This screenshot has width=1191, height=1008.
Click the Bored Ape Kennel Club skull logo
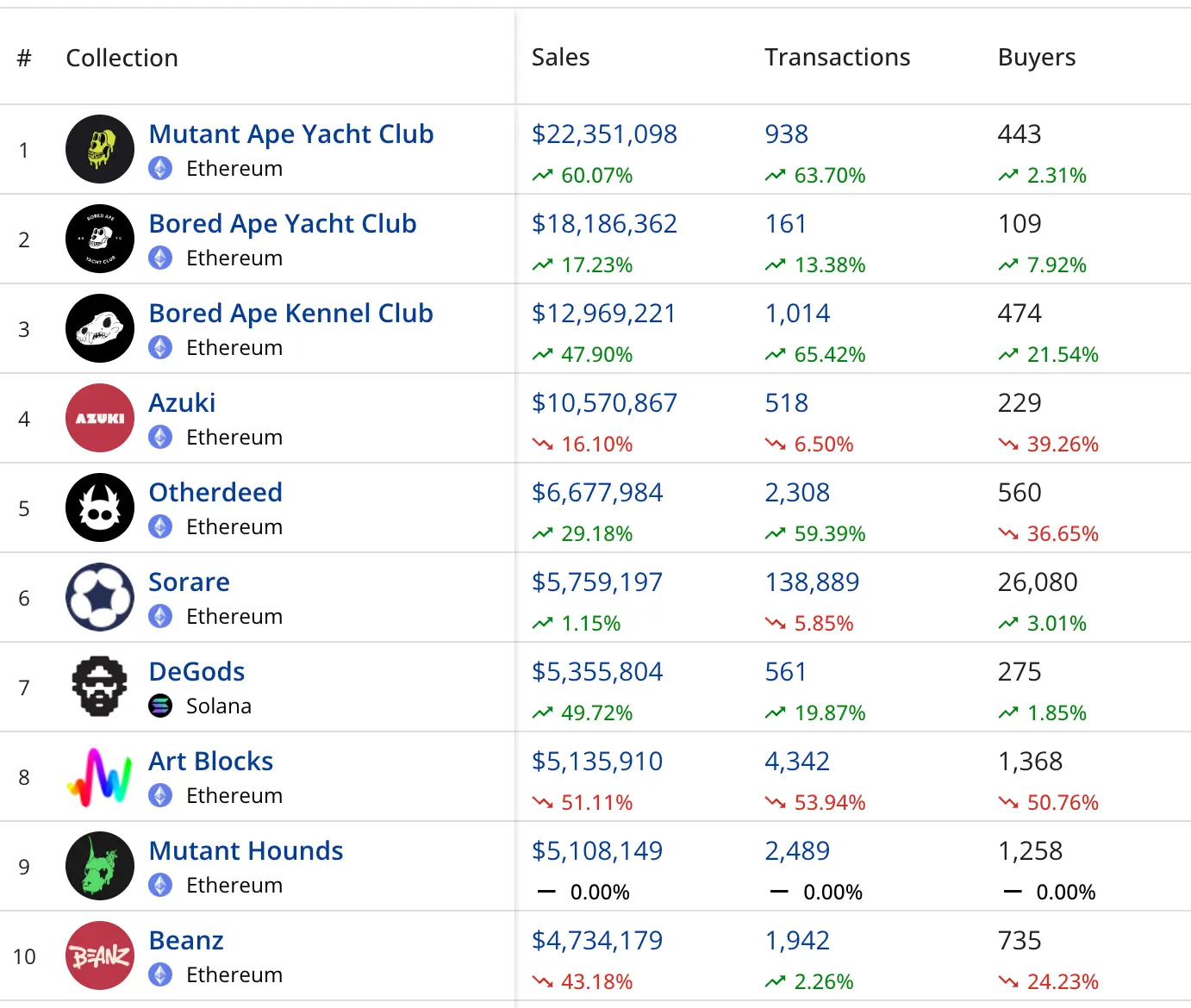pos(100,328)
